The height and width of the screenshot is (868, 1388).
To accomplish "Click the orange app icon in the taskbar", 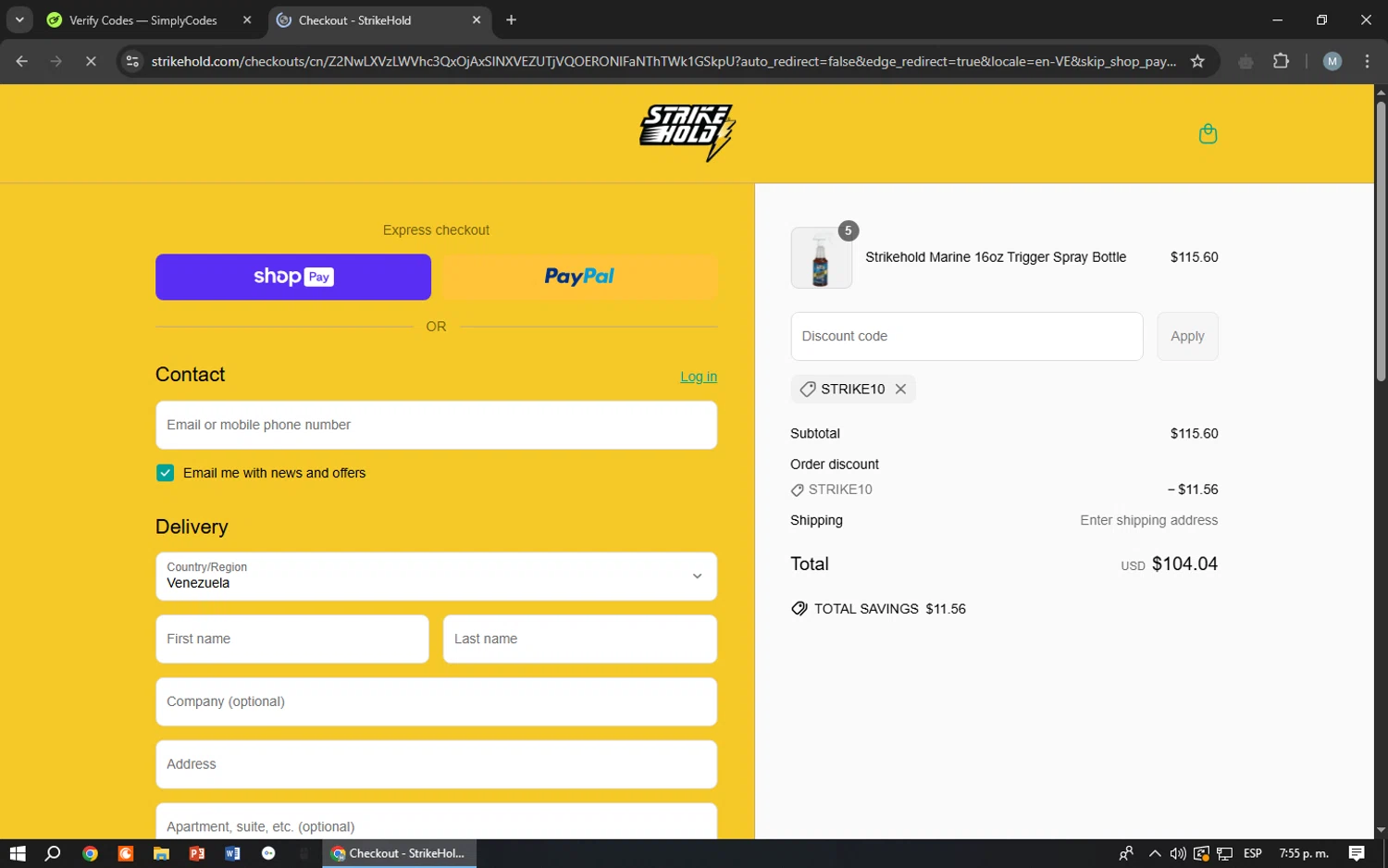I will pyautogui.click(x=126, y=853).
